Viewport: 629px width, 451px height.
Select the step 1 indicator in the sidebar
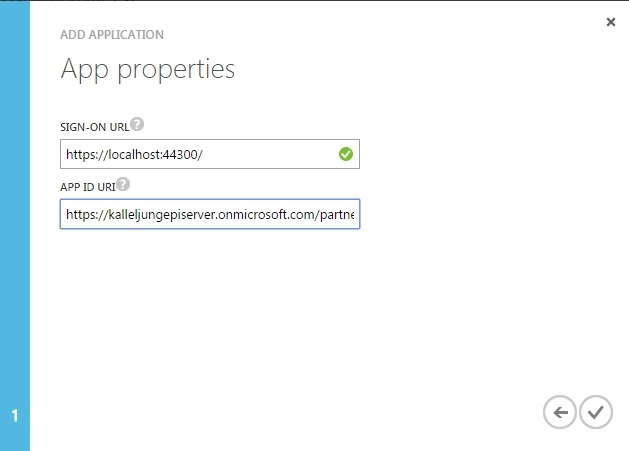(x=15, y=414)
